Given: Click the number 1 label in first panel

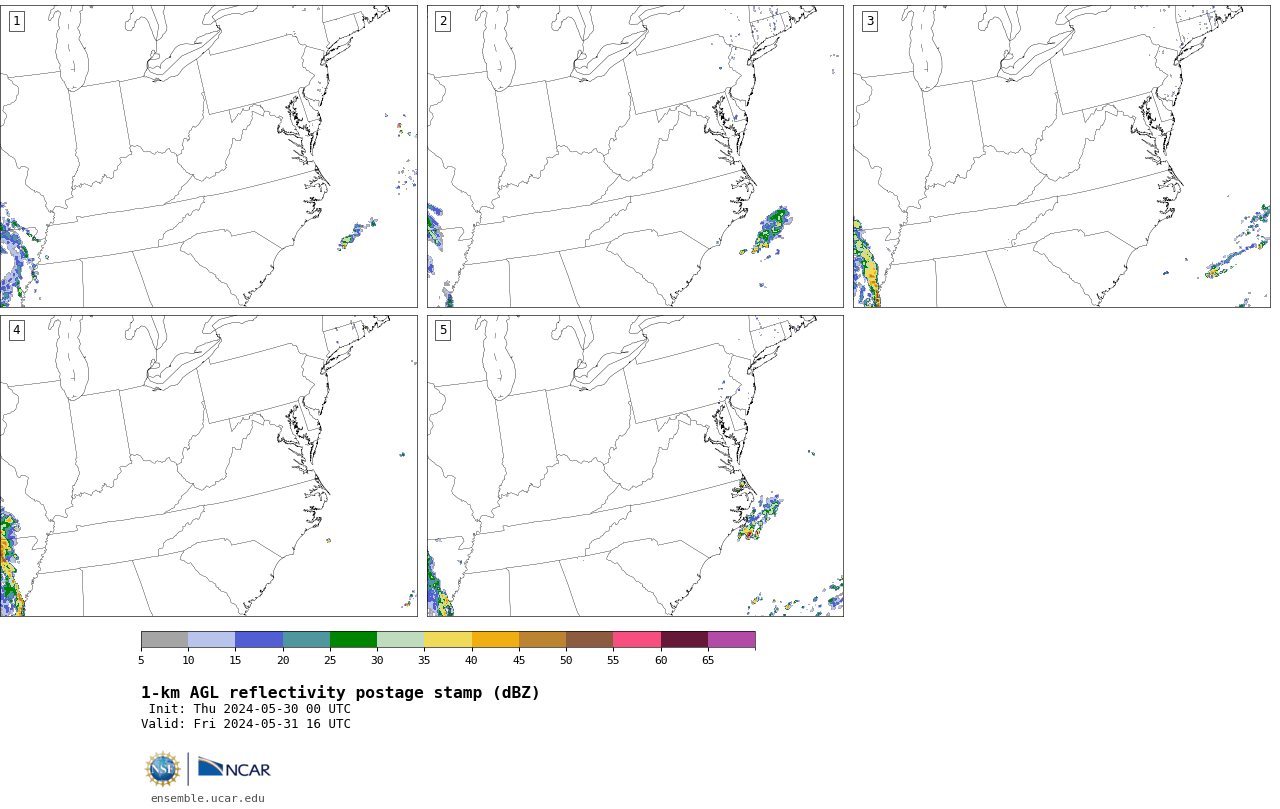Looking at the screenshot, I should click(16, 21).
